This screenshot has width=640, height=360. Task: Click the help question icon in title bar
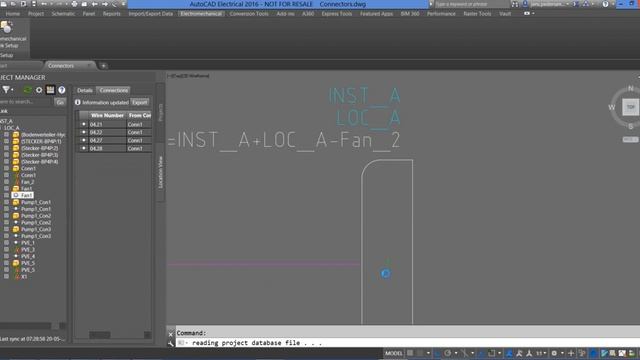(605, 4)
